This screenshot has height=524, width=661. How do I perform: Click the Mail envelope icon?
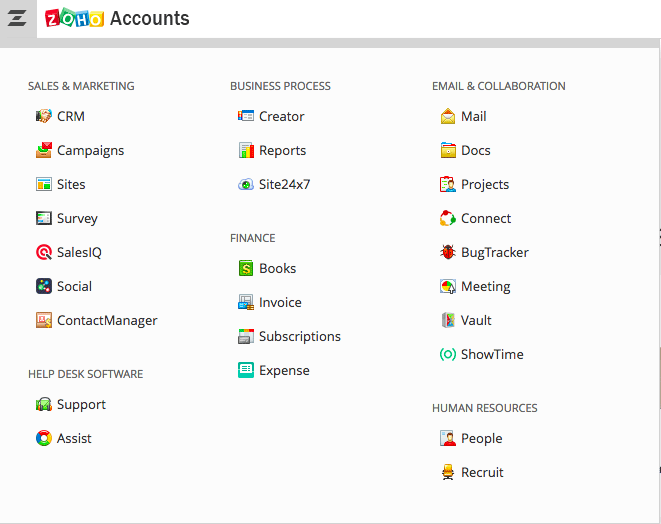point(448,116)
